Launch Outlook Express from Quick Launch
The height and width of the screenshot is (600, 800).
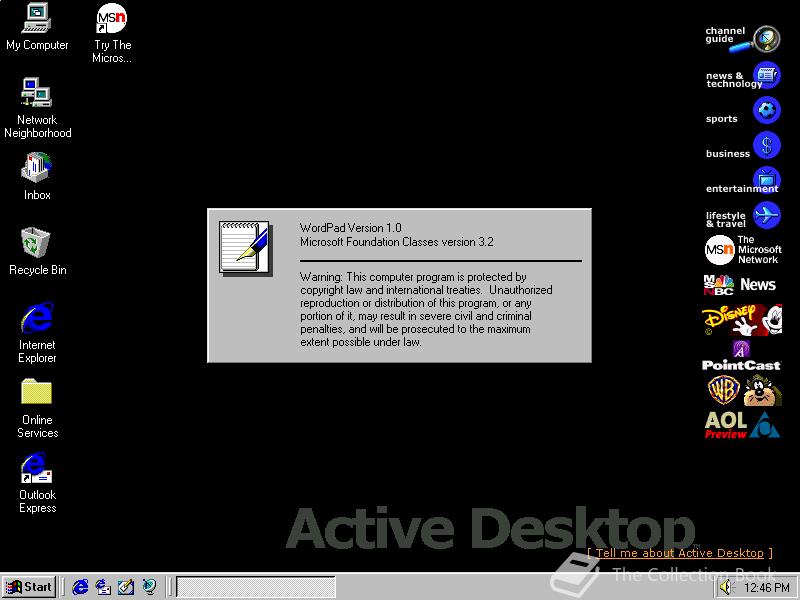click(104, 587)
